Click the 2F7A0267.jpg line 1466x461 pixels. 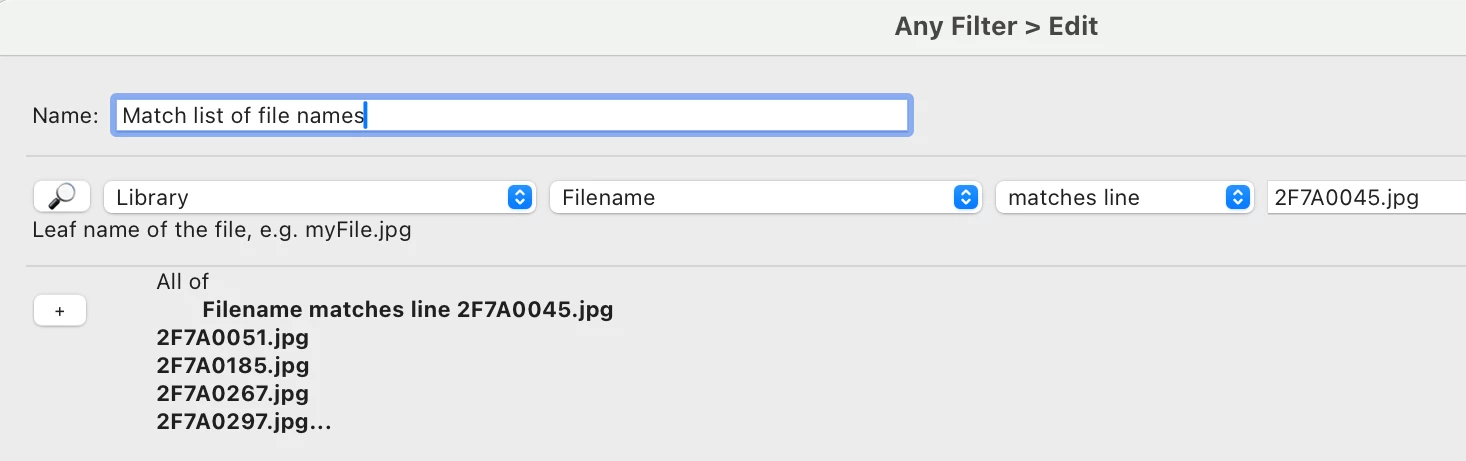pyautogui.click(x=233, y=393)
